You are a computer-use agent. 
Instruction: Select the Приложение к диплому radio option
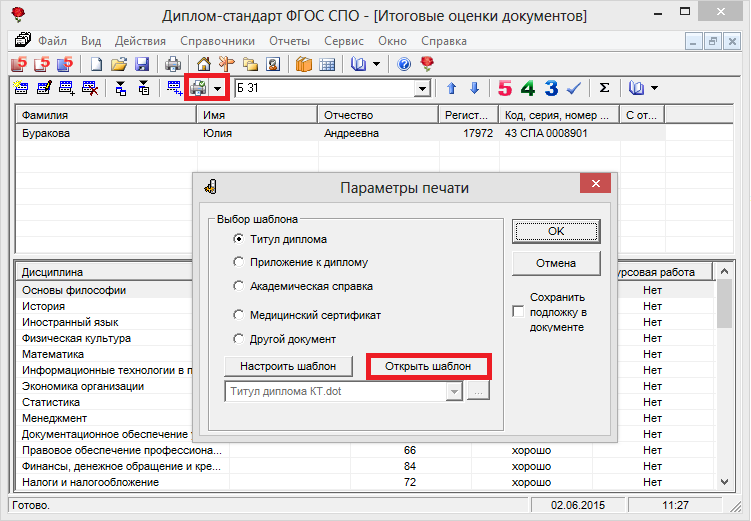238,262
